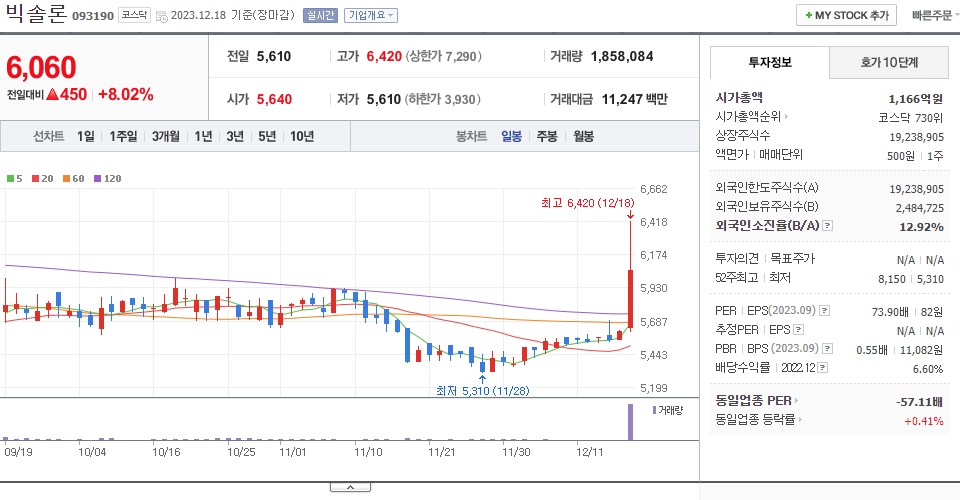Click the calendar icon beside 2023.12.18

[x=162, y=17]
